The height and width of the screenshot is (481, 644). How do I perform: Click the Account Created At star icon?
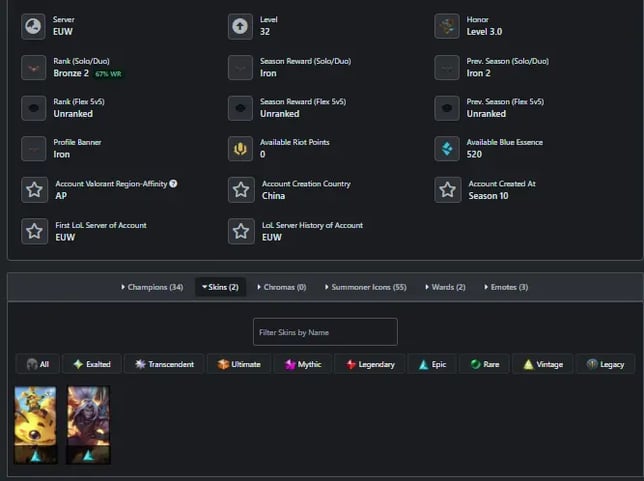[x=447, y=190]
